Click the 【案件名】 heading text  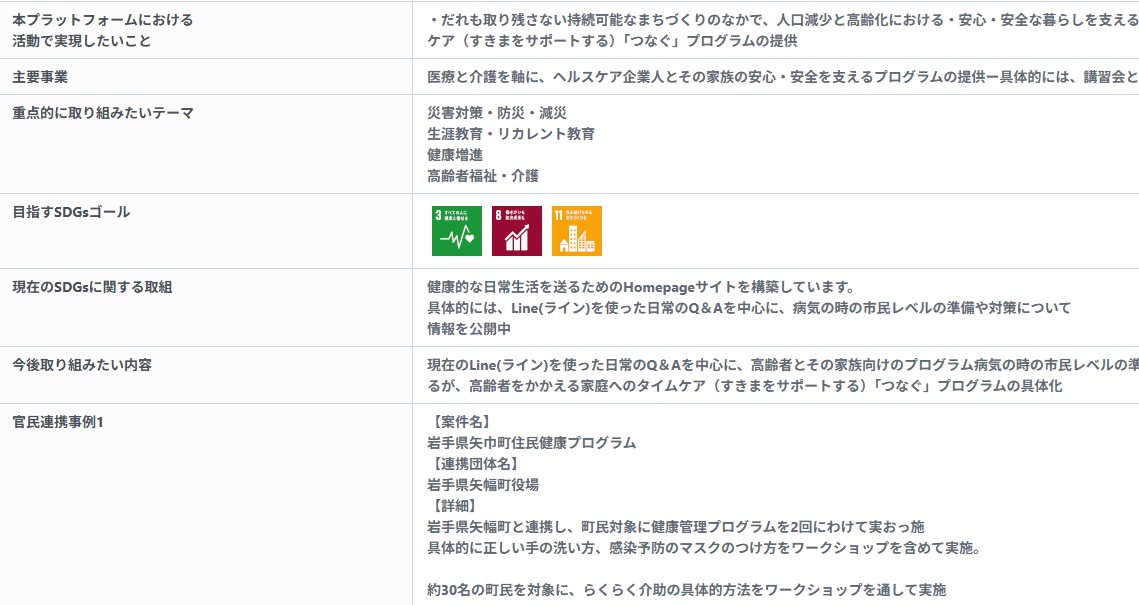click(462, 423)
